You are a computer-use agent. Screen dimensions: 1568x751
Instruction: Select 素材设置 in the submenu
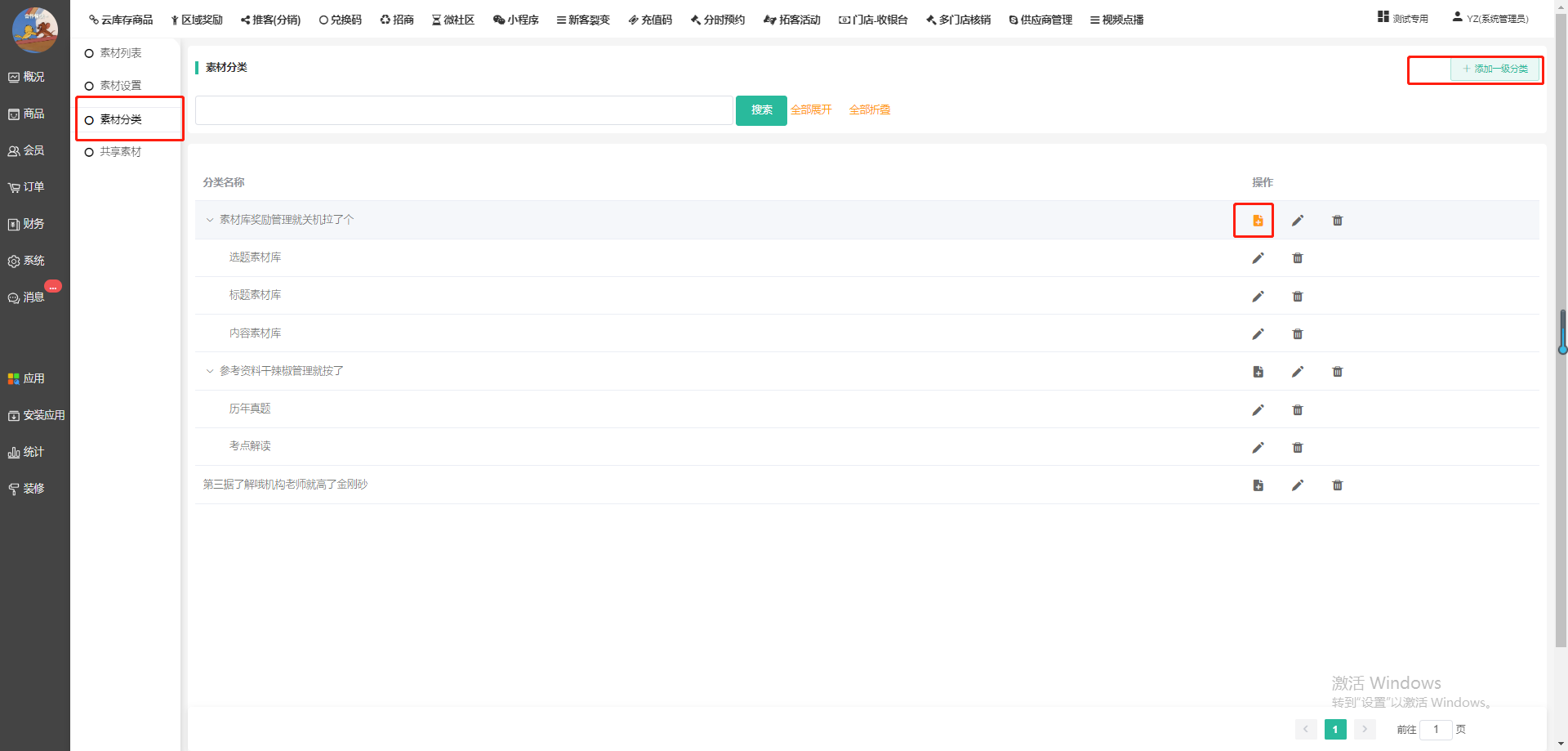pos(120,86)
